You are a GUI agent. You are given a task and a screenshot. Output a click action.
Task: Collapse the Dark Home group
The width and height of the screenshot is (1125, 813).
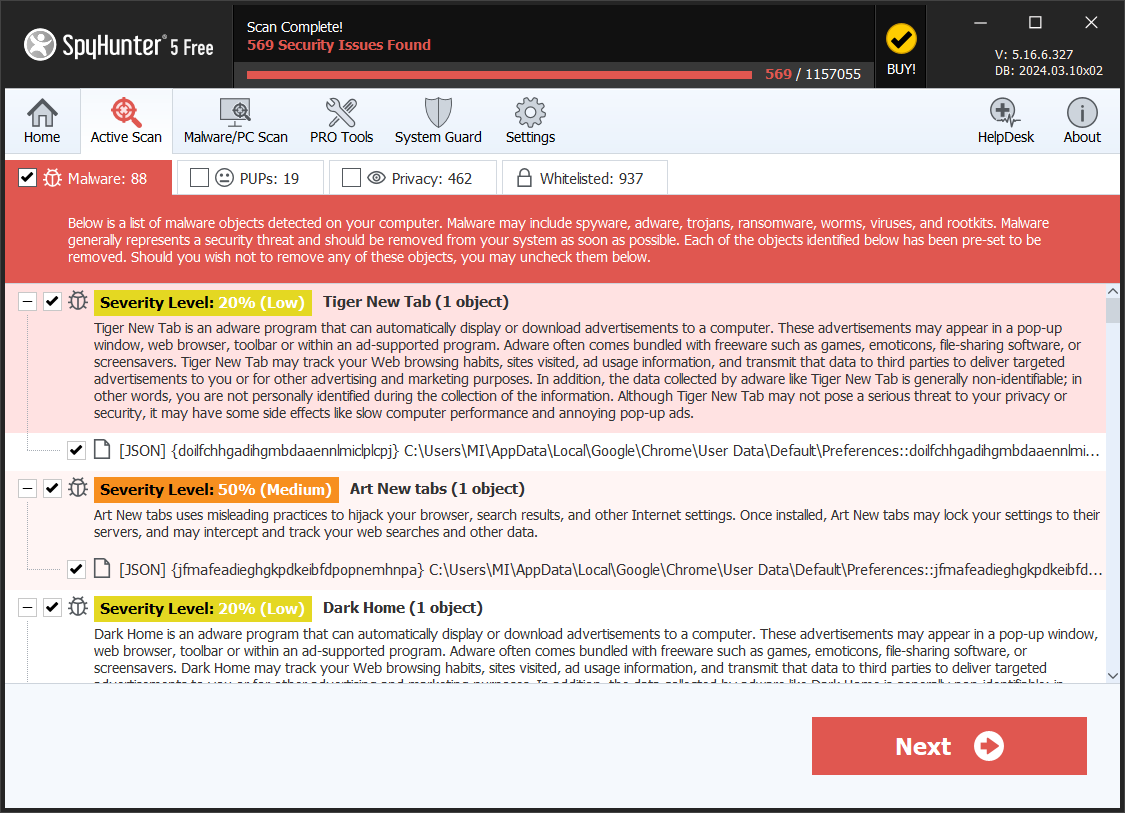point(27,608)
